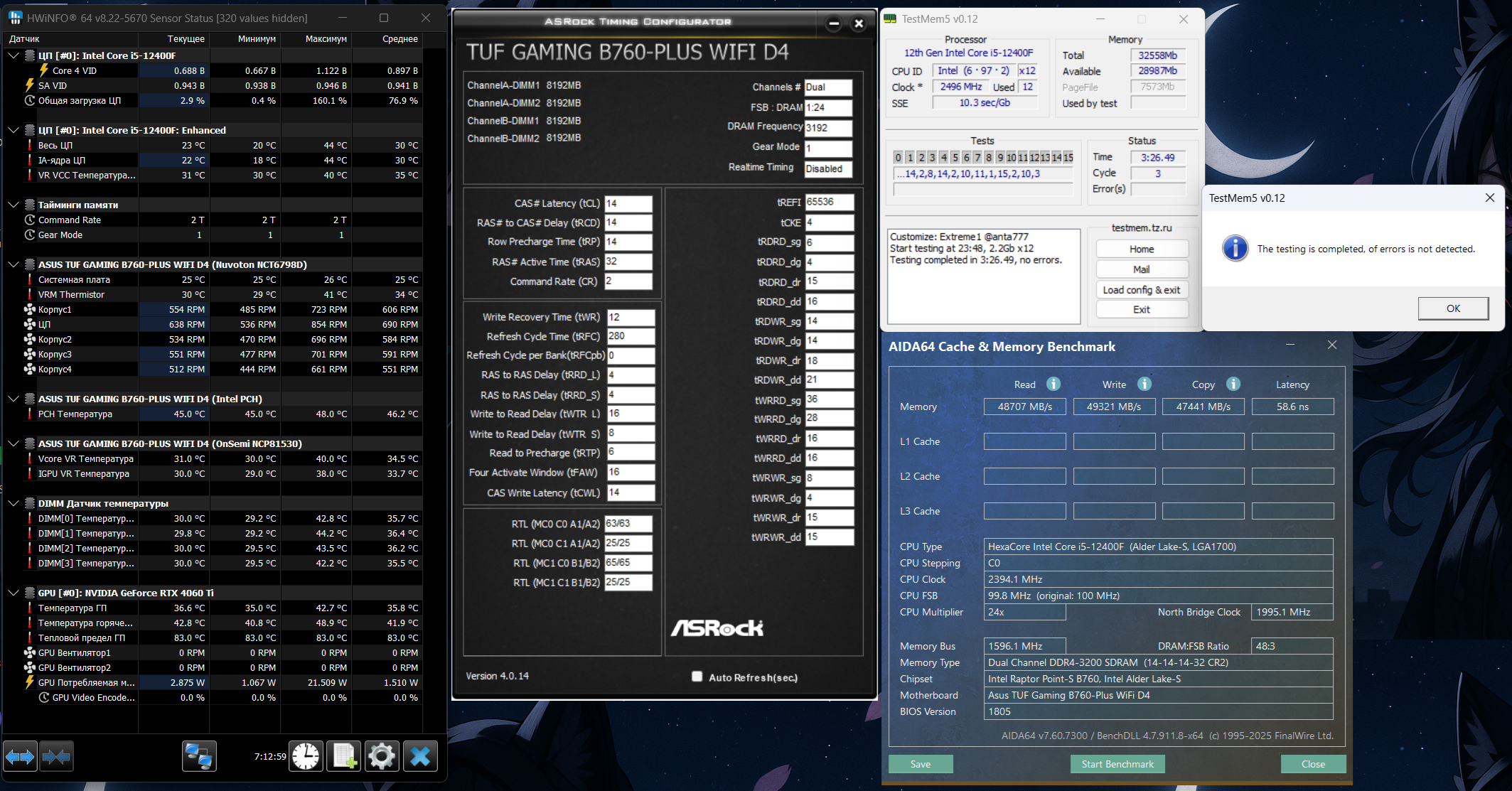
Task: Click the tREFI value field
Action: tap(828, 202)
